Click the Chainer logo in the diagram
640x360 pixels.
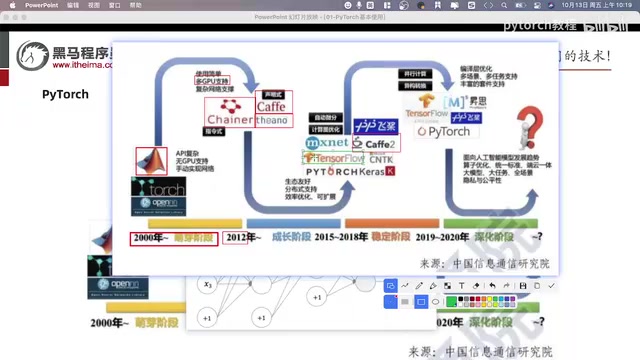[x=230, y=112]
